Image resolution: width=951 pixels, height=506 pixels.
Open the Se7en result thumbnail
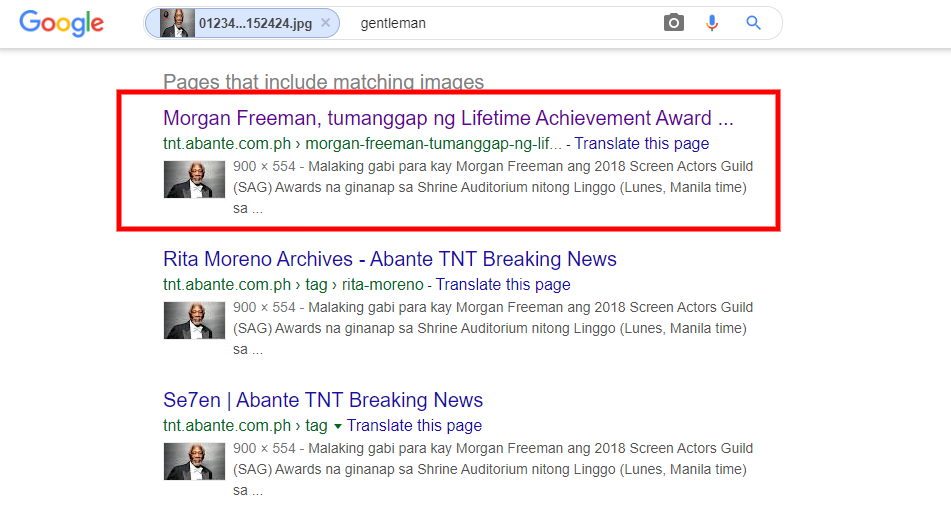pos(194,461)
